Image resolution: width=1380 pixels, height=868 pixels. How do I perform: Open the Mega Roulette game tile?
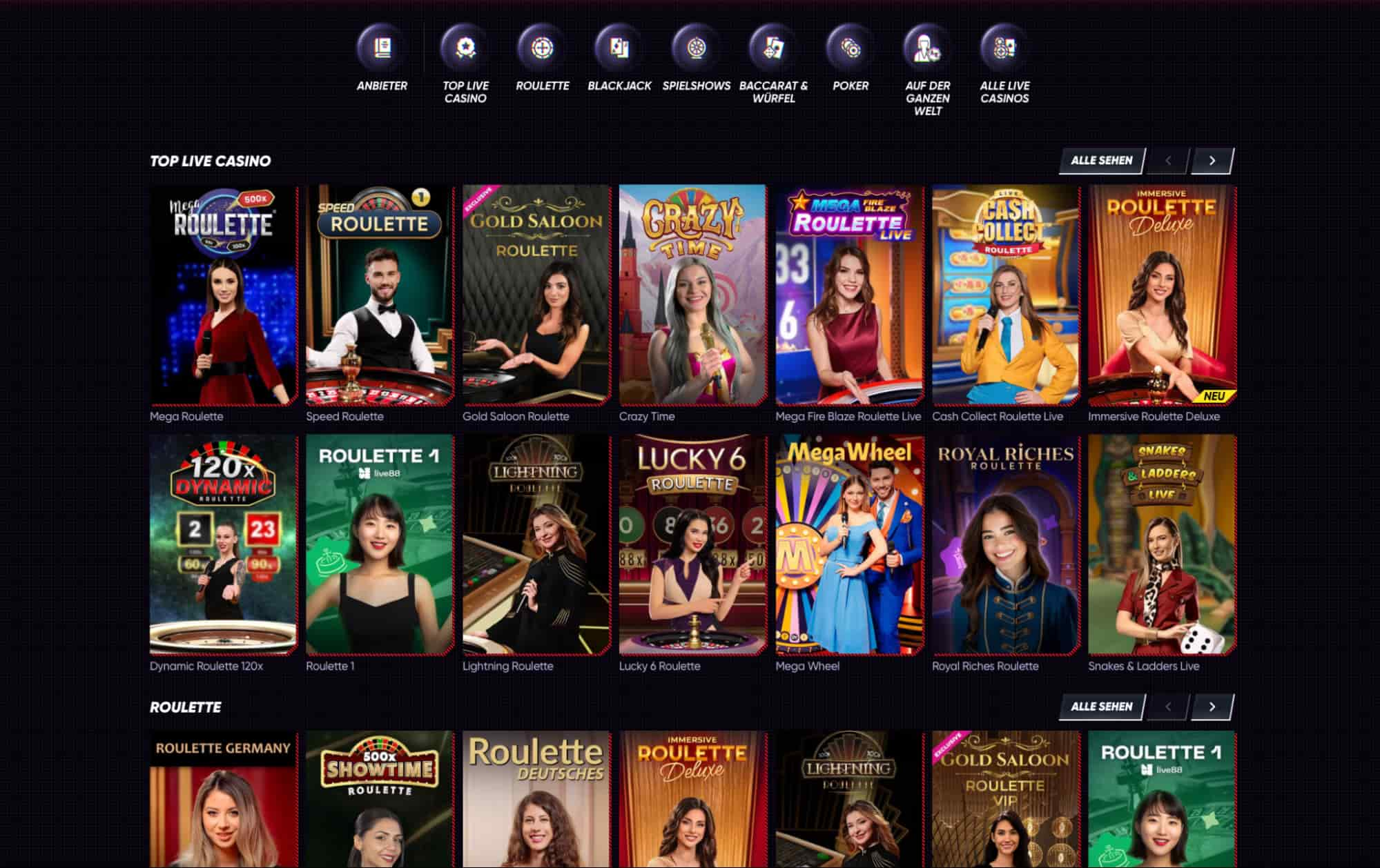pos(224,295)
